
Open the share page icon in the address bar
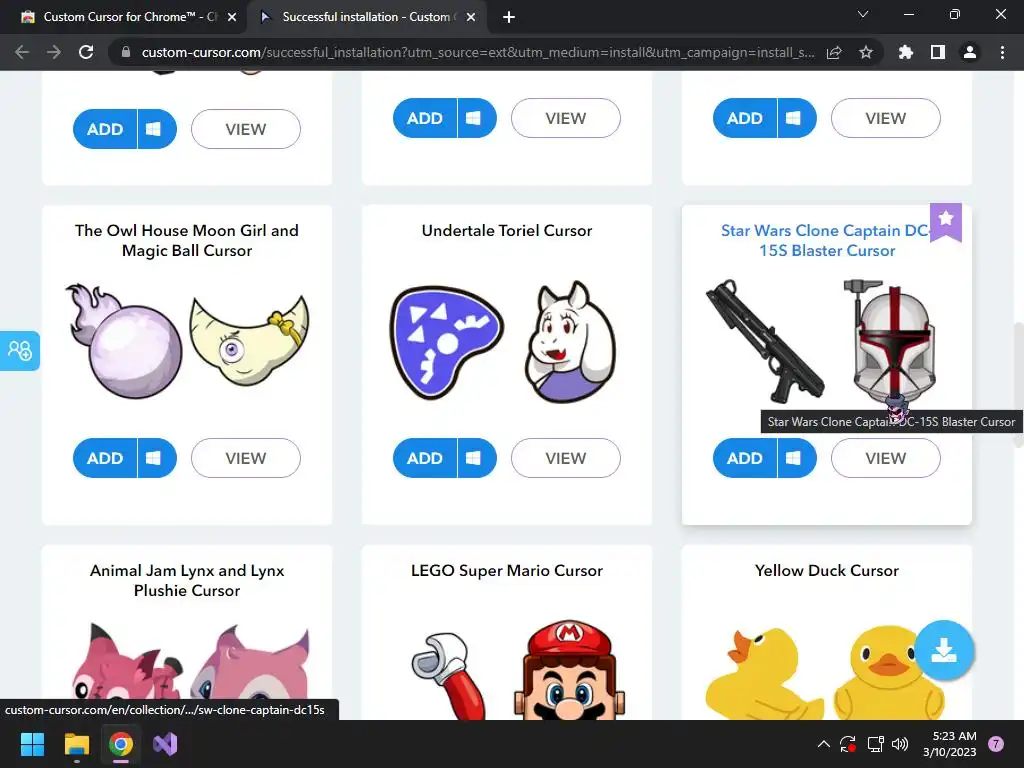click(834, 52)
